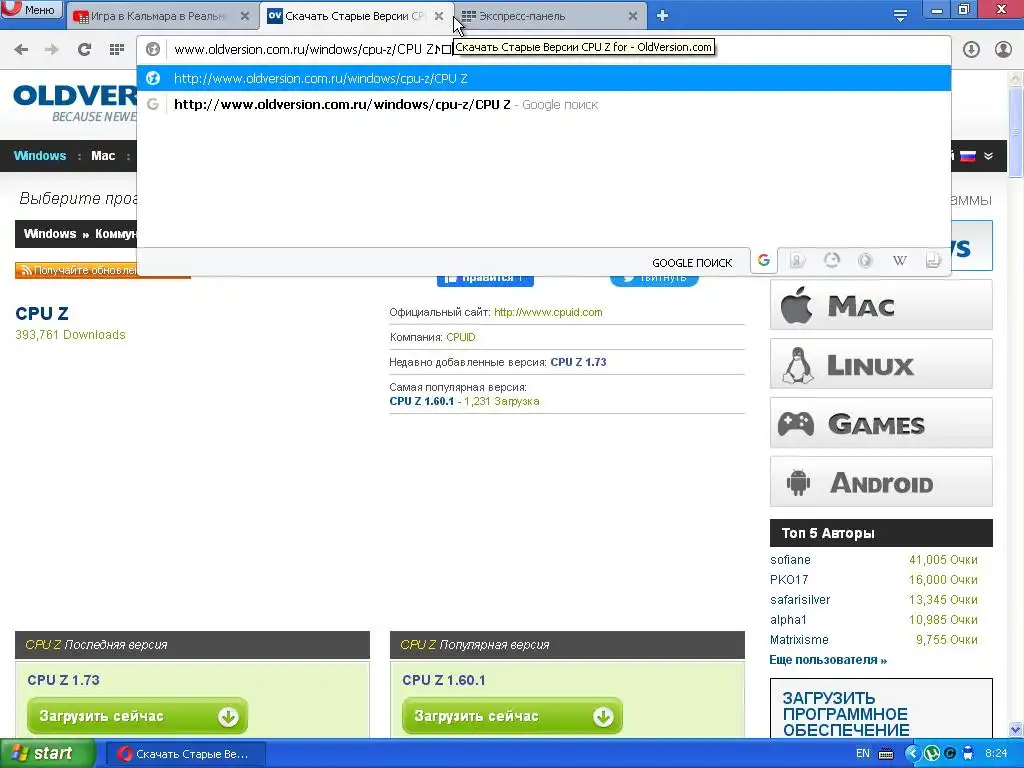This screenshot has width=1024, height=768.
Task: Choose Wikipedia search engine icon
Action: click(899, 261)
